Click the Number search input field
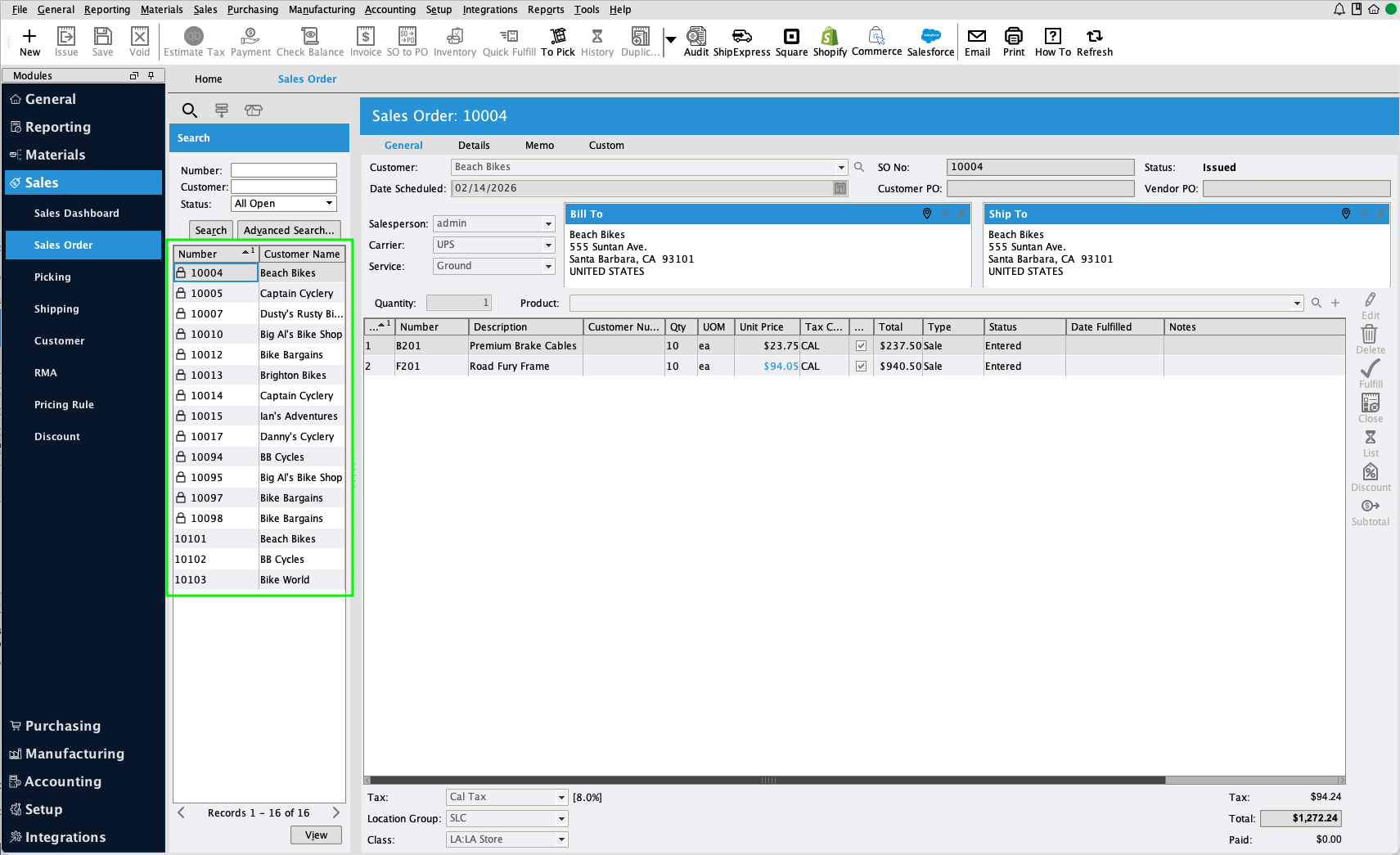The height and width of the screenshot is (855, 1400). coord(284,170)
